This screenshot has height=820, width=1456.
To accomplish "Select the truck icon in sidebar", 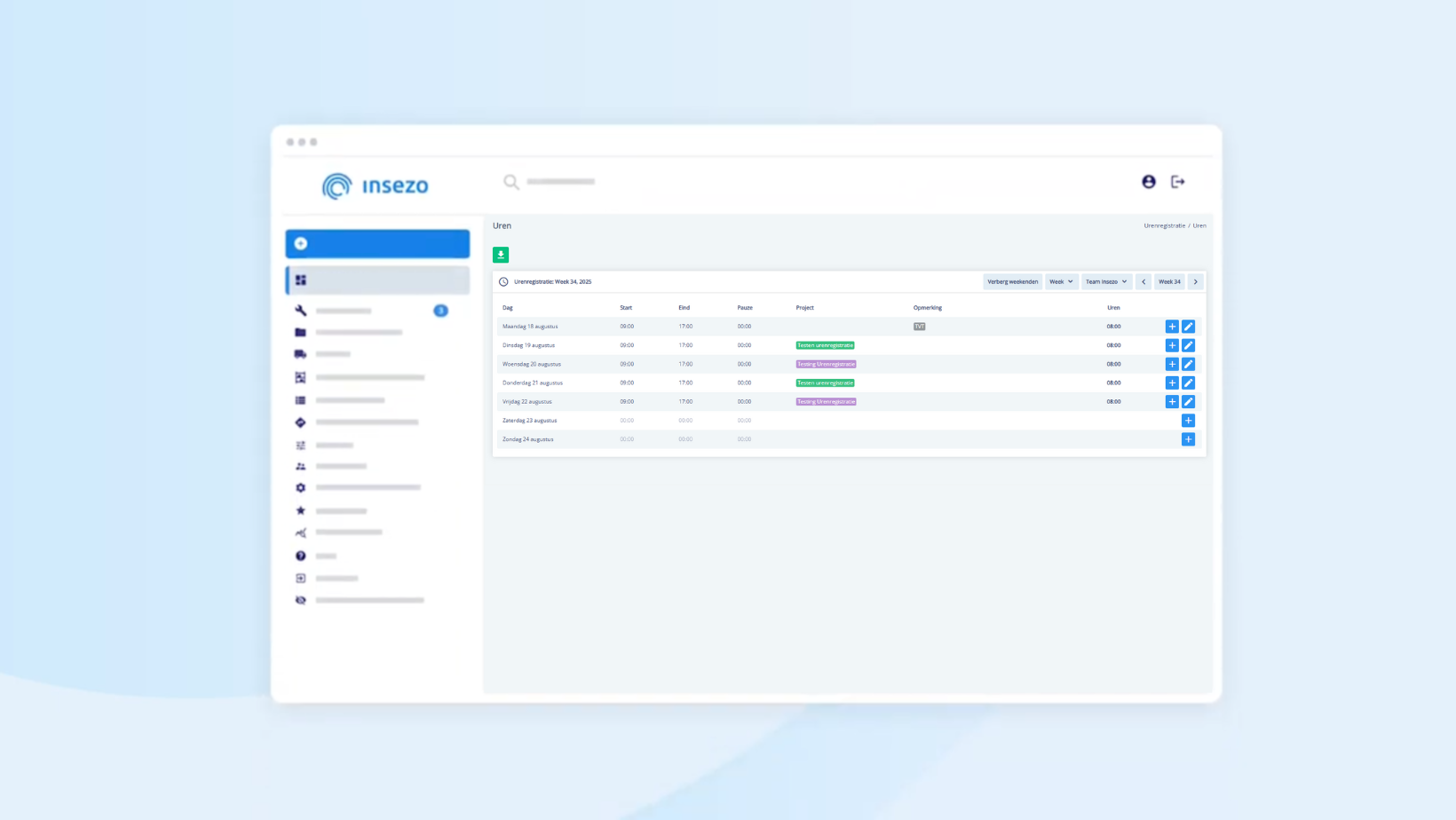I will pyautogui.click(x=301, y=354).
